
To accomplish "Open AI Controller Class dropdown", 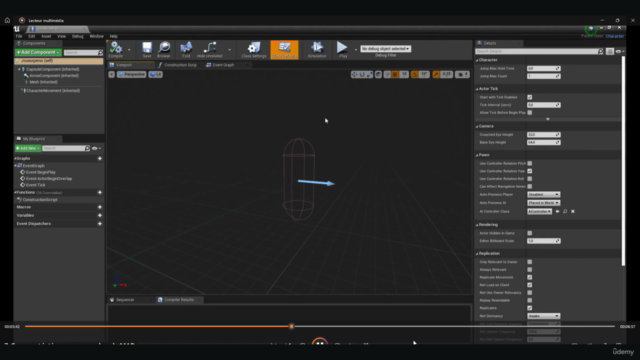I will pos(540,211).
